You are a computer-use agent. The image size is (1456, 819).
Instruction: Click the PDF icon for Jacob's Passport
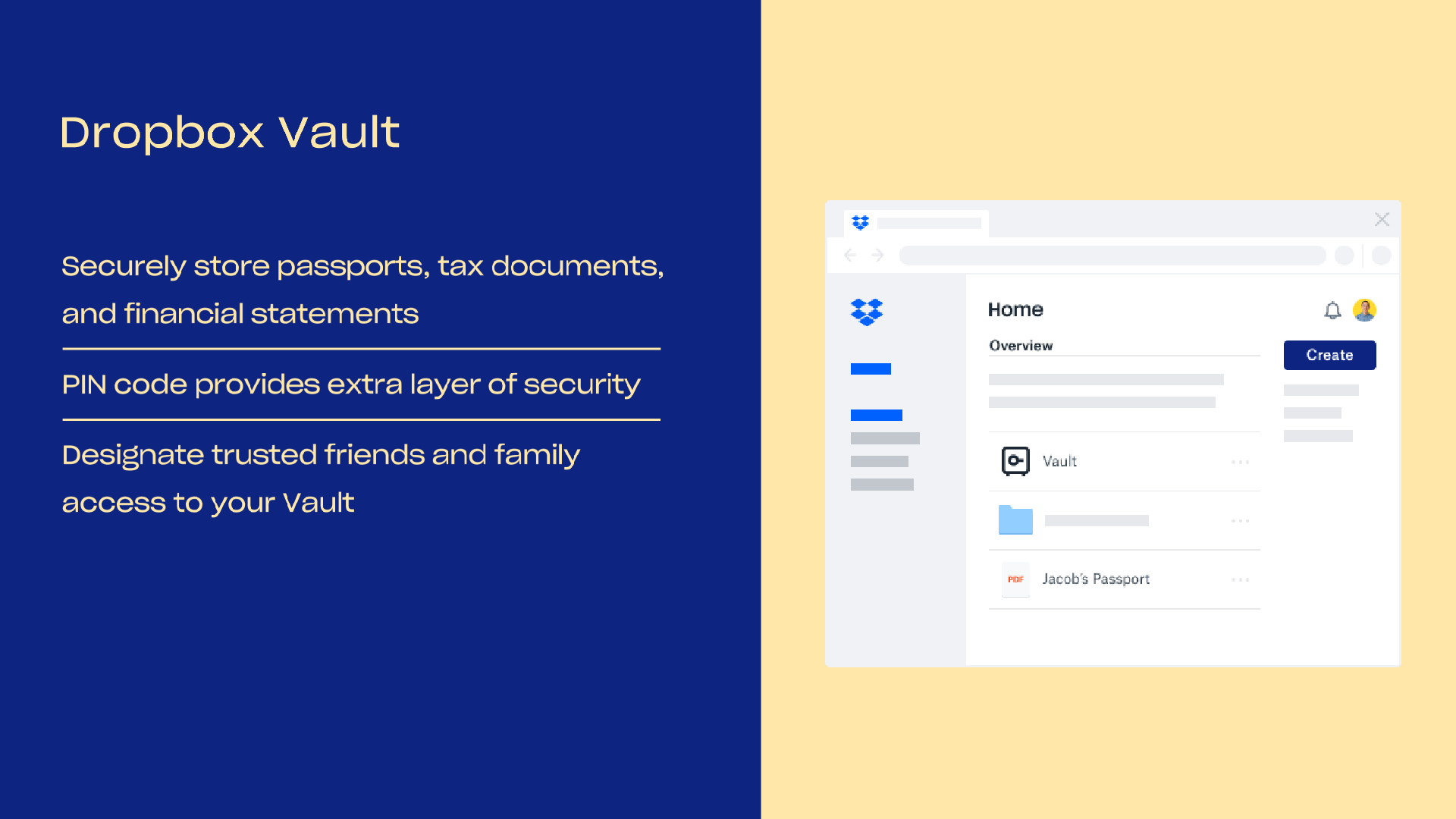pos(1015,579)
